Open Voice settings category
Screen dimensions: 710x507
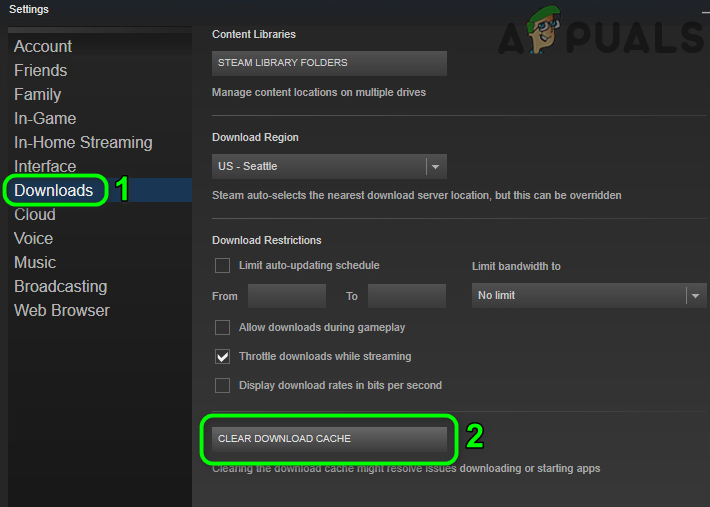pyautogui.click(x=34, y=238)
